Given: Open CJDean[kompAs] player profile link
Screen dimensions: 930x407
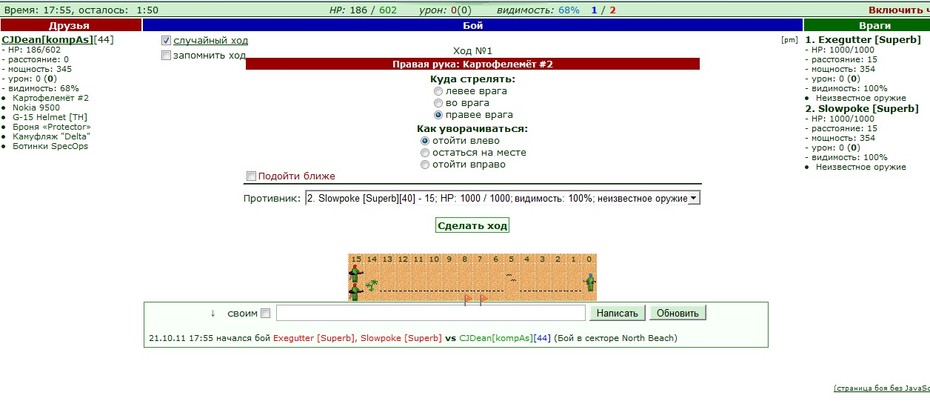Looking at the screenshot, I should coord(47,40).
